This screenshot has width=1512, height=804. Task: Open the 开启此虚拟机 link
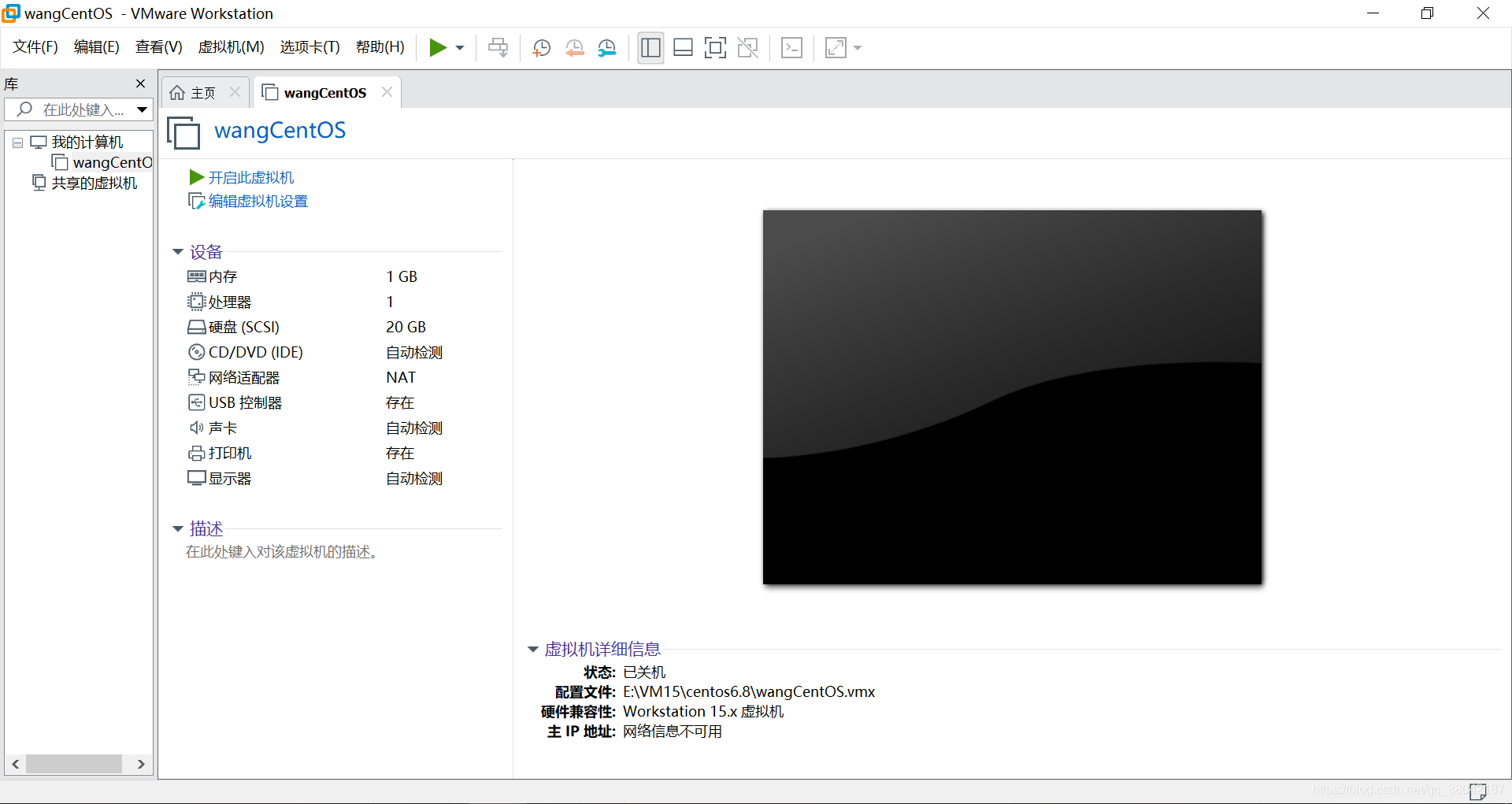point(250,176)
